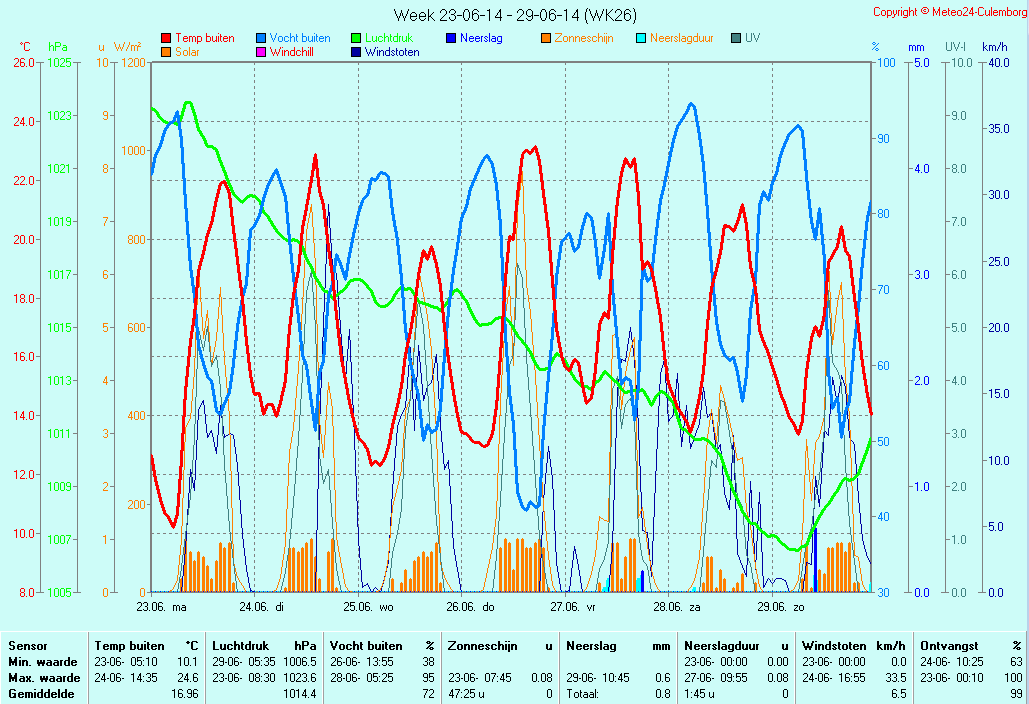Image resolution: width=1029 pixels, height=704 pixels.
Task: Click the cyan Neerslagduur legend swatch
Action: 640,39
